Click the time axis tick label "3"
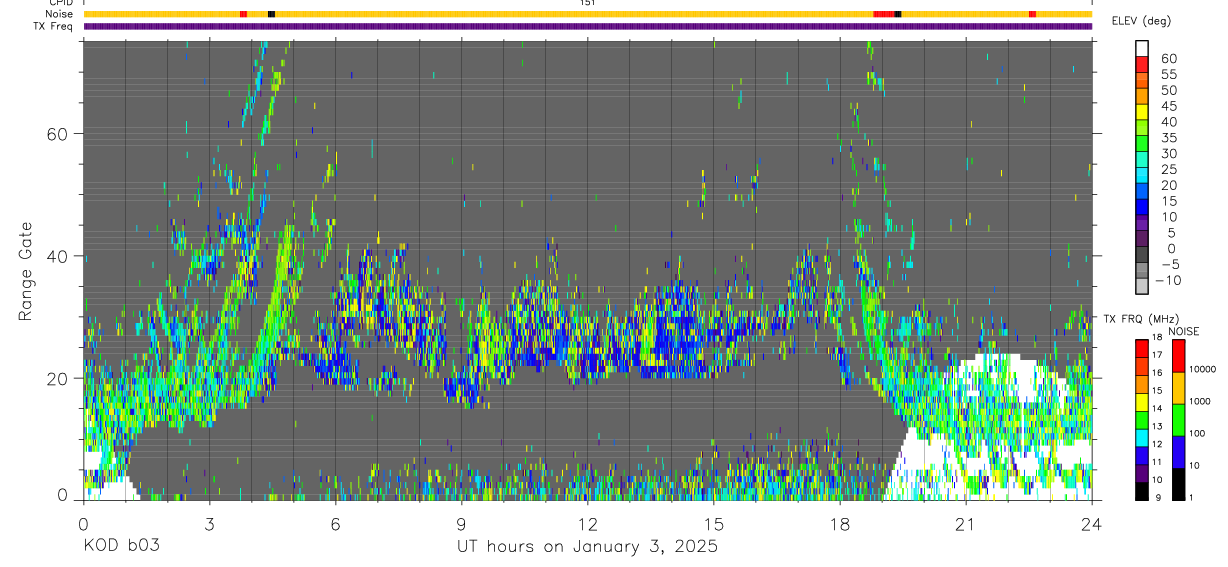 209,525
